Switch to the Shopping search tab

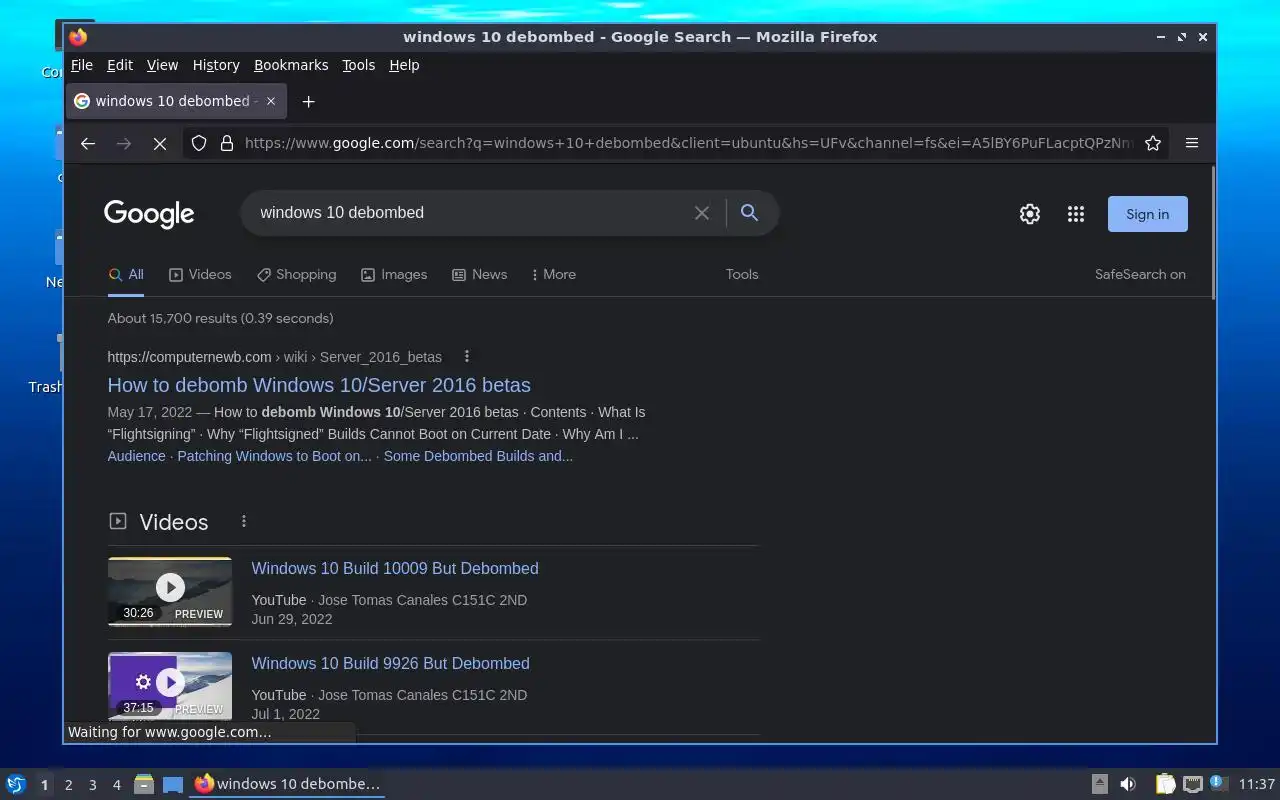pyautogui.click(x=296, y=274)
